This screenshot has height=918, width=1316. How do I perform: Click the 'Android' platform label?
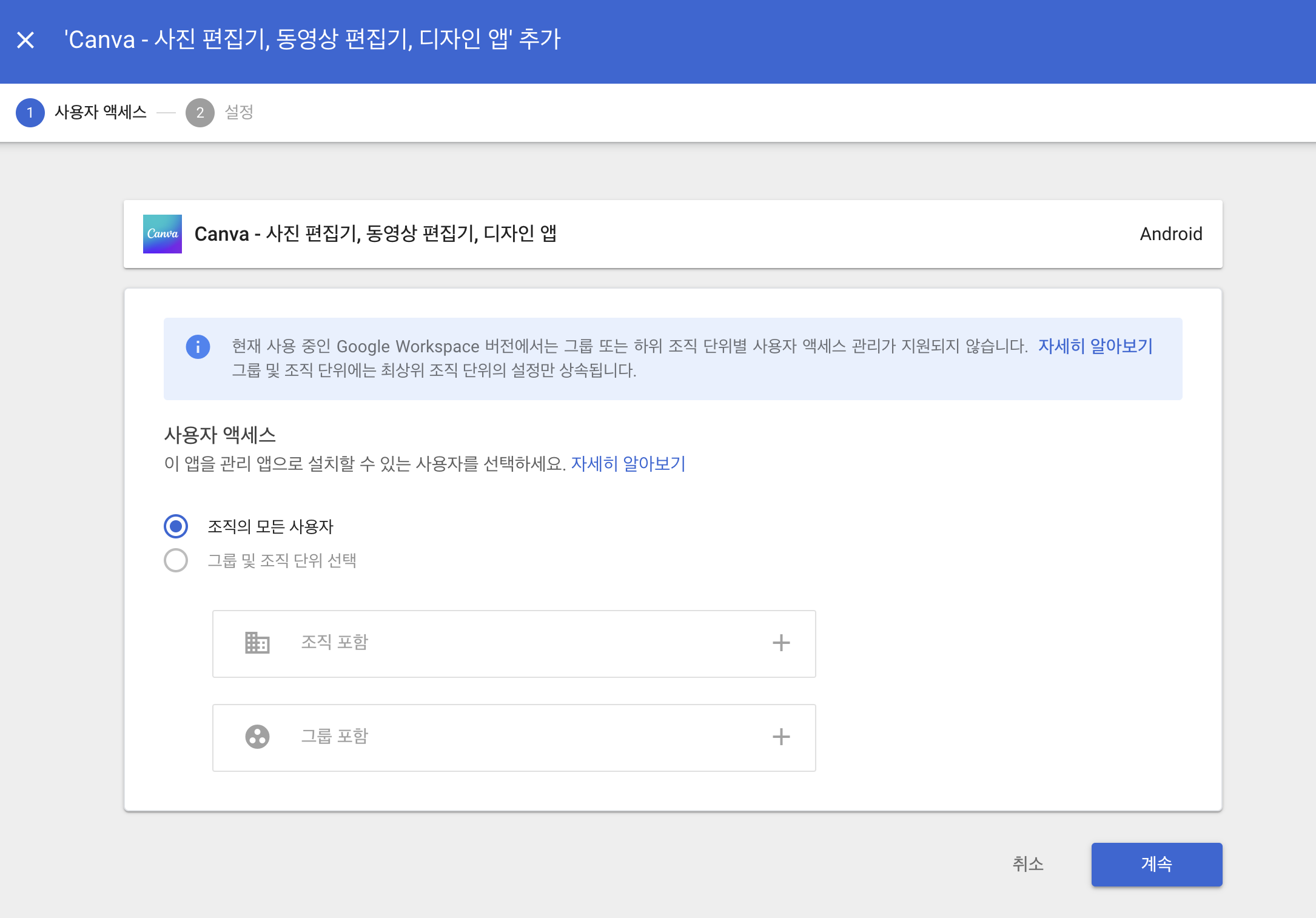(1170, 234)
